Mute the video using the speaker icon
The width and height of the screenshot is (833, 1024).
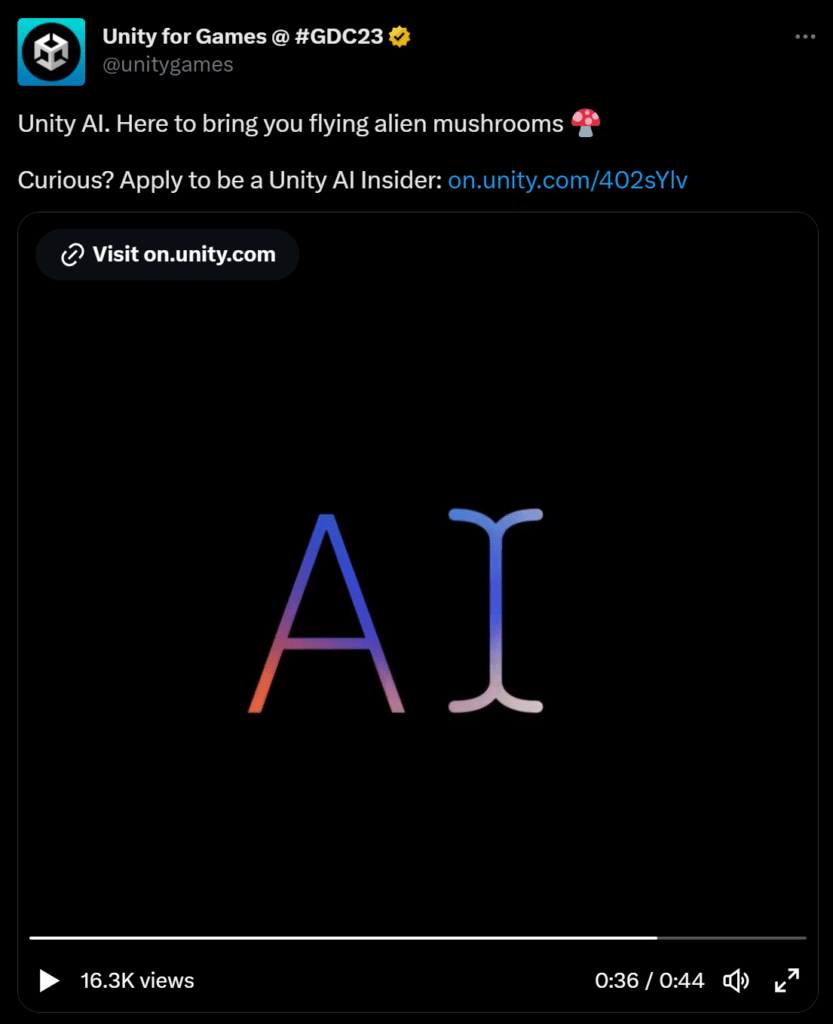pos(736,980)
